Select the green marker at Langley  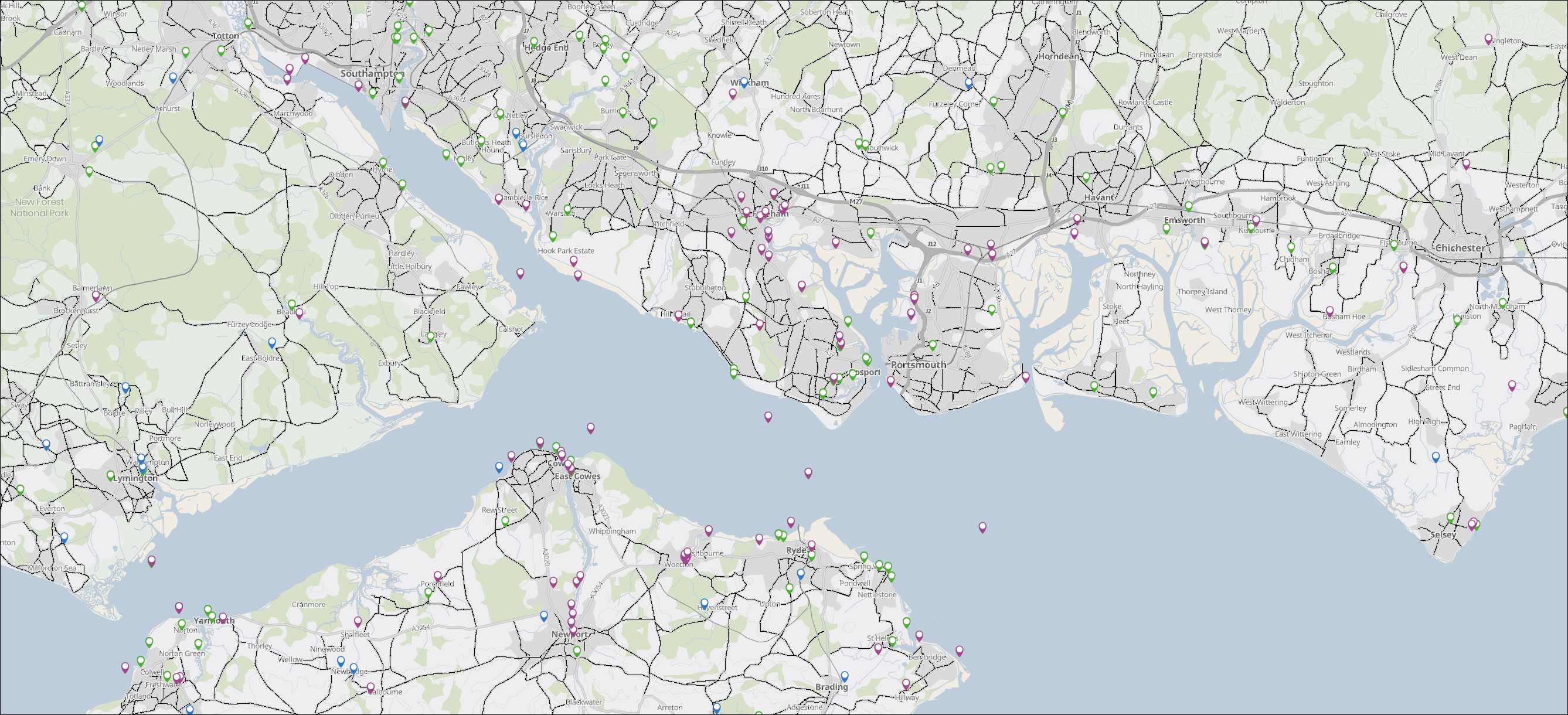430,336
